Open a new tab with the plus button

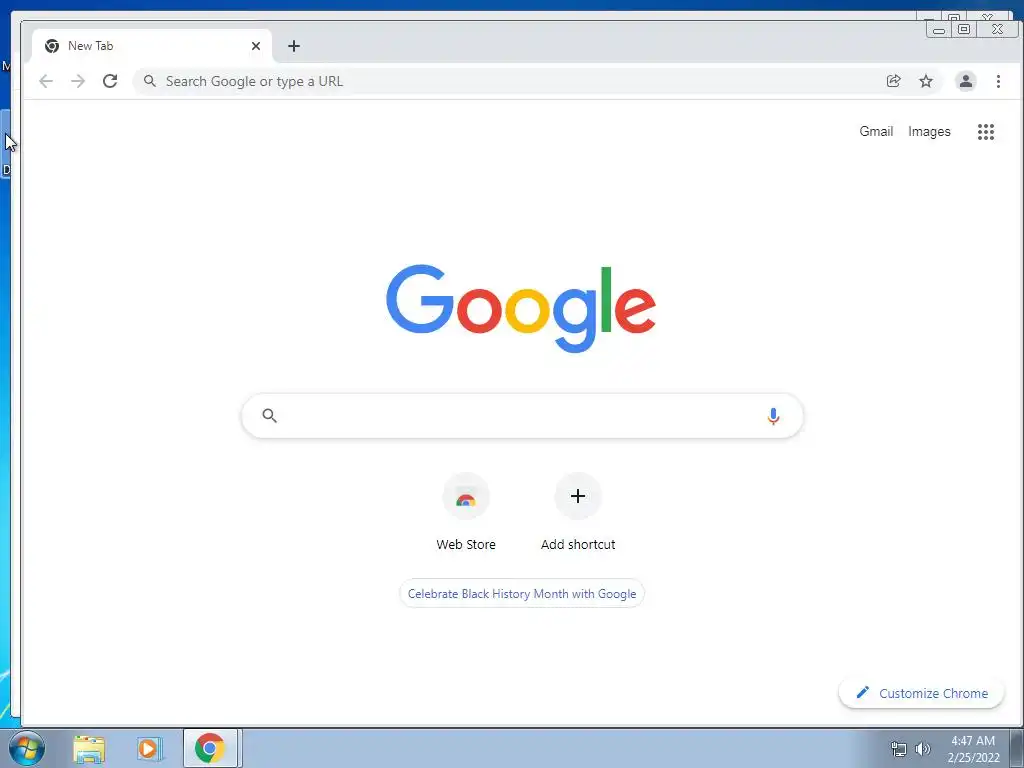[x=294, y=46]
